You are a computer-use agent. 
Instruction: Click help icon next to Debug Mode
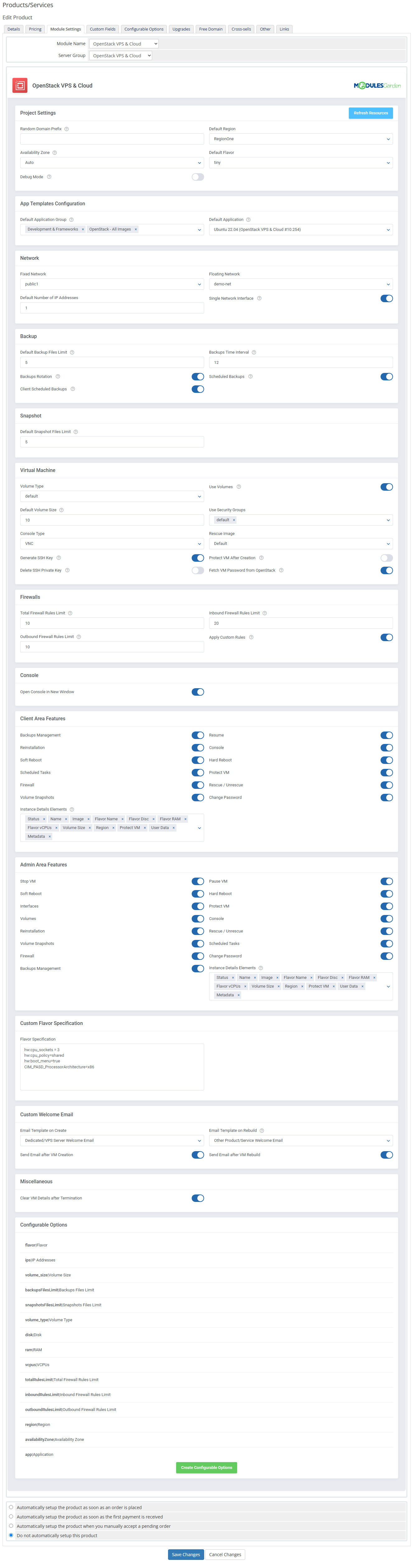pyautogui.click(x=49, y=177)
